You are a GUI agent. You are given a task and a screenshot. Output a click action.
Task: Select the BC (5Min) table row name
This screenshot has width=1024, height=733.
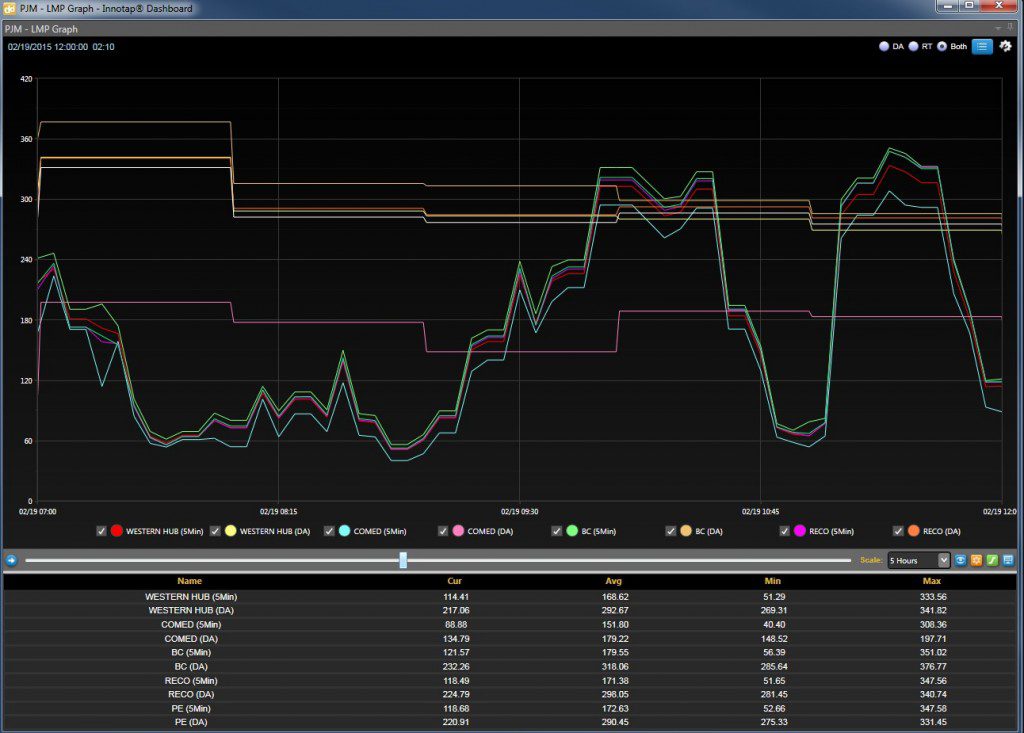click(191, 652)
